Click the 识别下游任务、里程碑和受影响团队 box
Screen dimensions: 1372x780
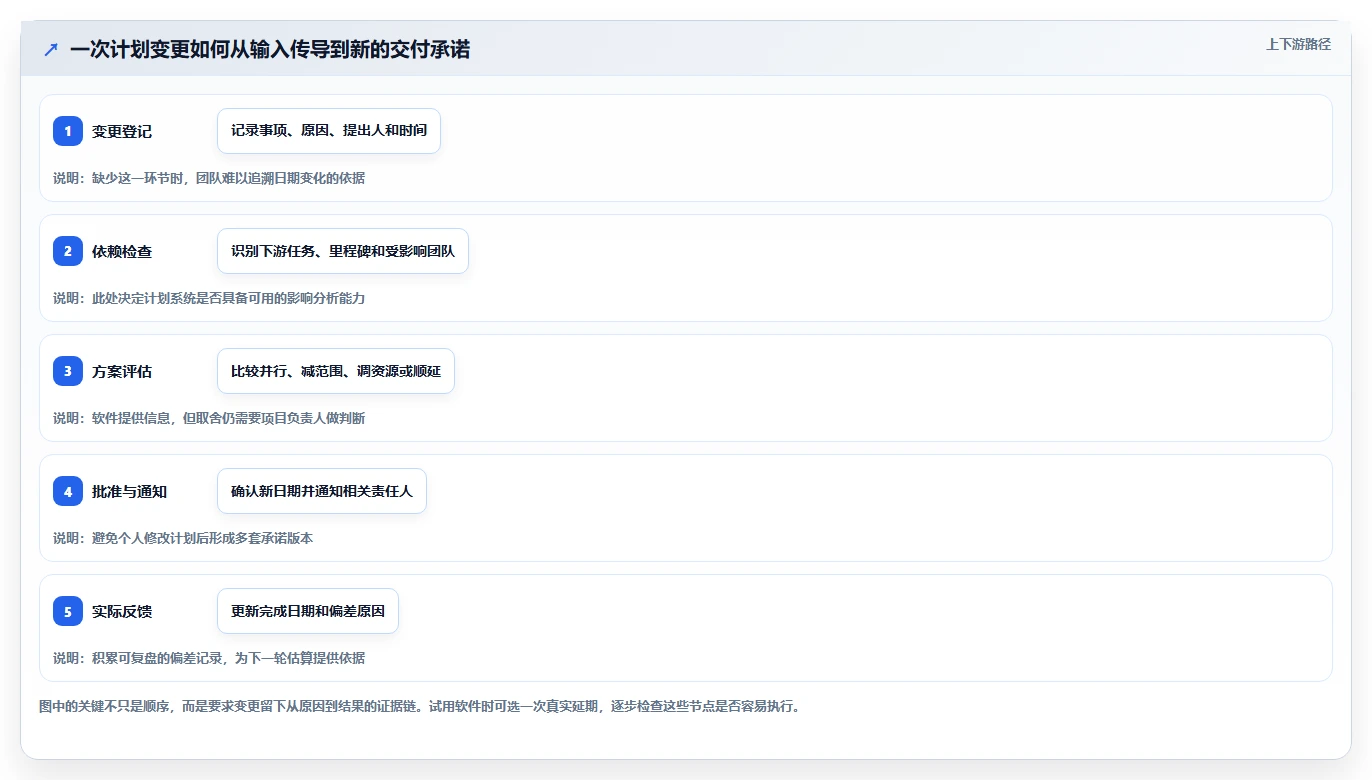click(343, 251)
